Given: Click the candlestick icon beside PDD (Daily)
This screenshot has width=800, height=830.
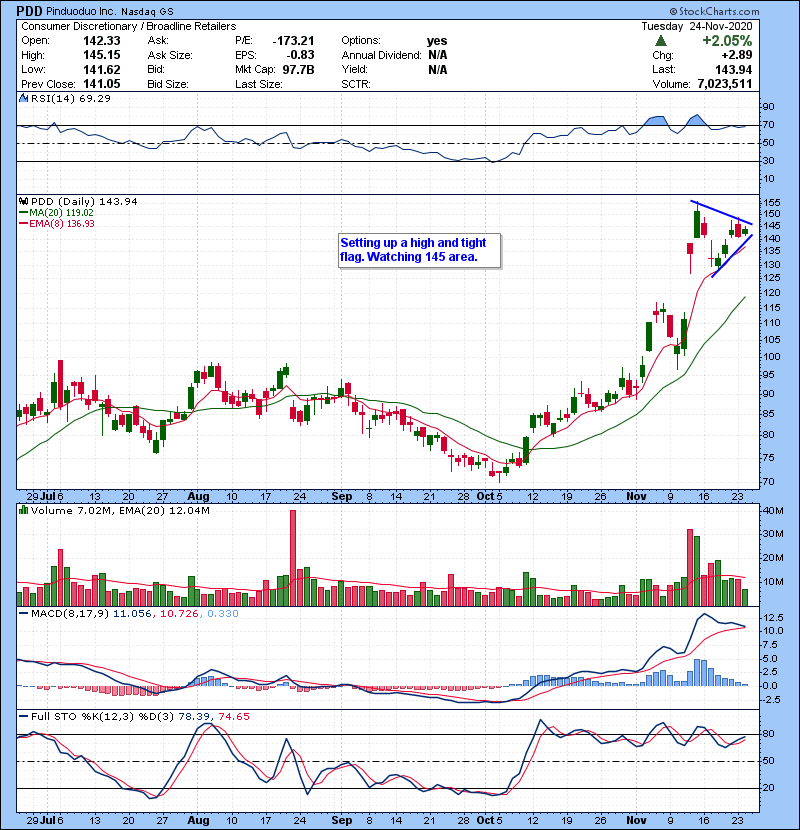Looking at the screenshot, I should (23, 202).
